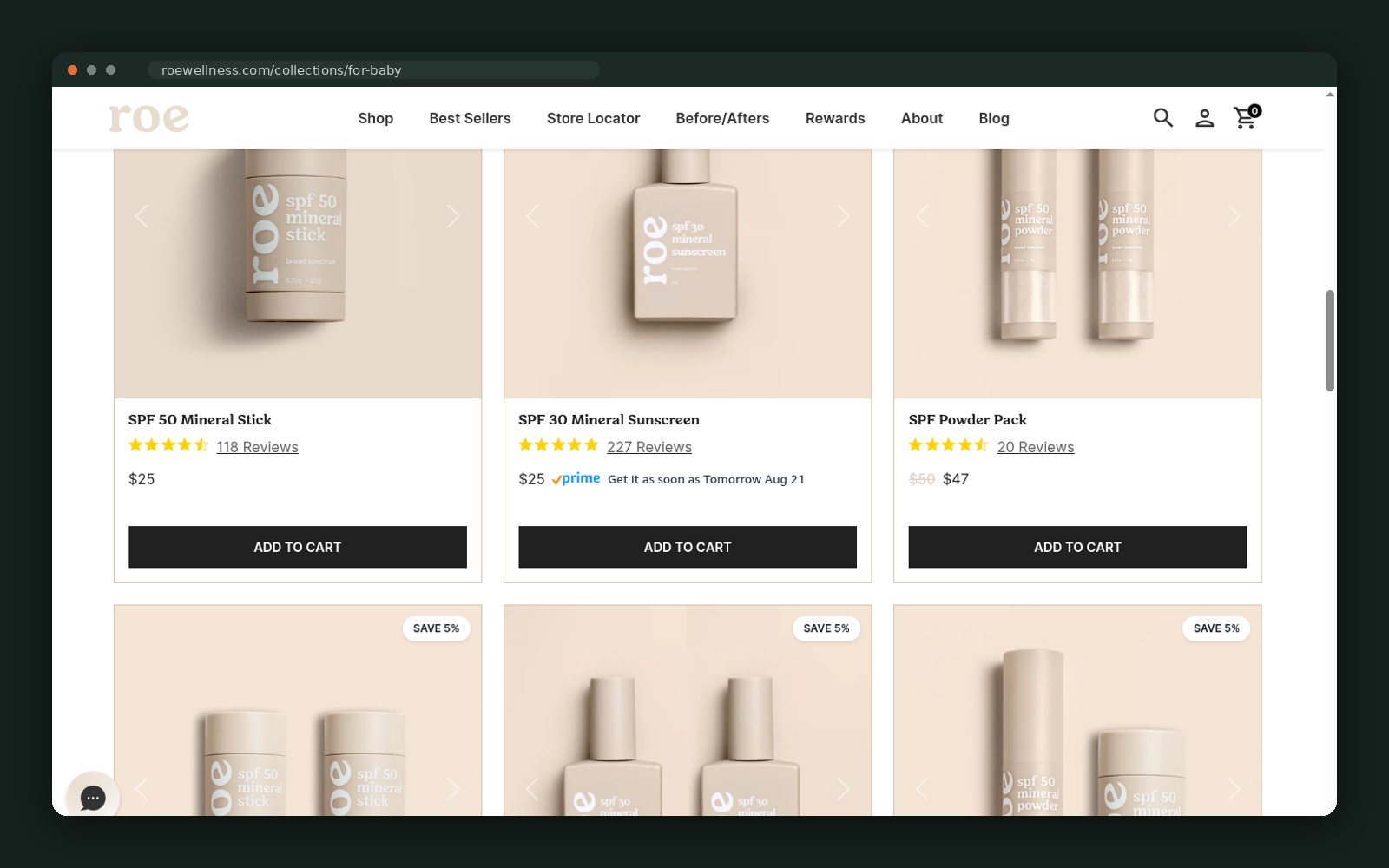Show previous image of mineral stick duo card
The image size is (1389, 868).
[x=142, y=789]
